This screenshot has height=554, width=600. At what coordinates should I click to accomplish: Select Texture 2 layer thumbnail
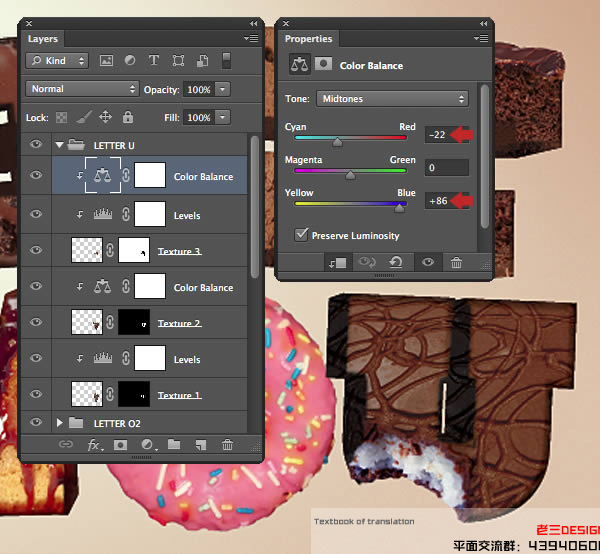87,322
